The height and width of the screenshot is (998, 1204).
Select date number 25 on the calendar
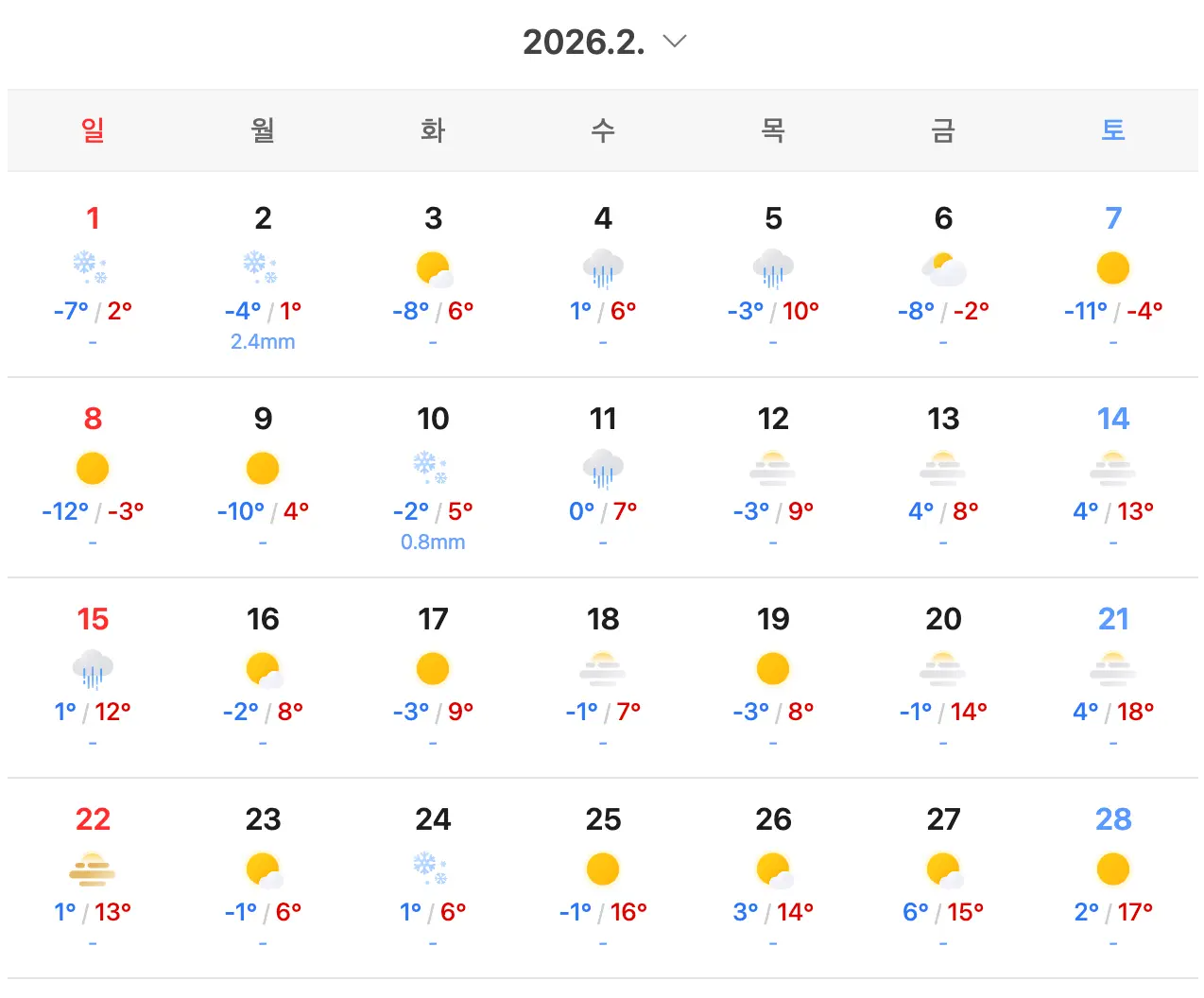pos(602,820)
